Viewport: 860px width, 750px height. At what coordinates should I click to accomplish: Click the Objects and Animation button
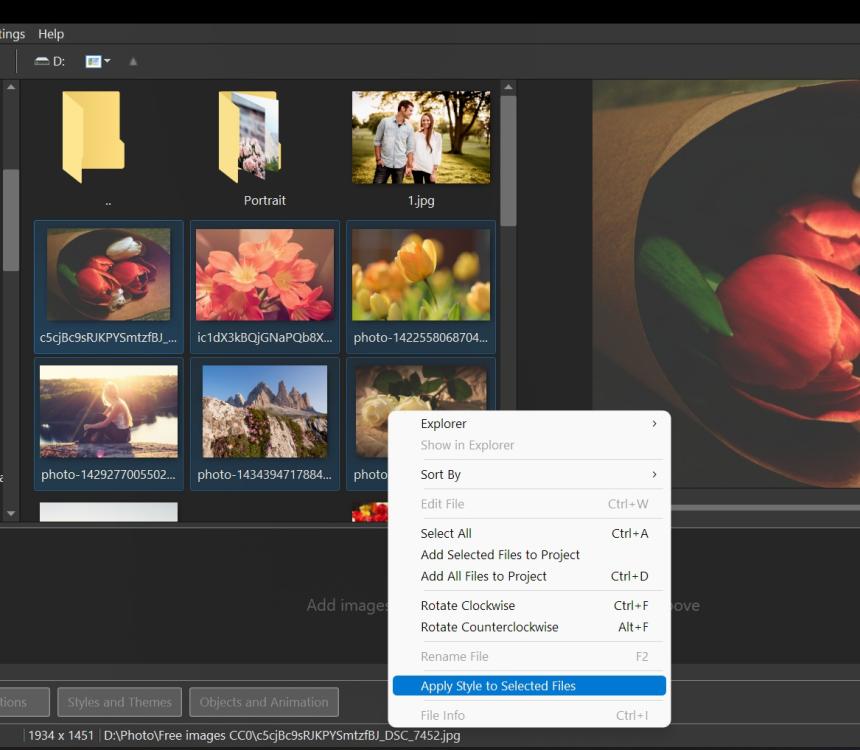click(x=264, y=702)
